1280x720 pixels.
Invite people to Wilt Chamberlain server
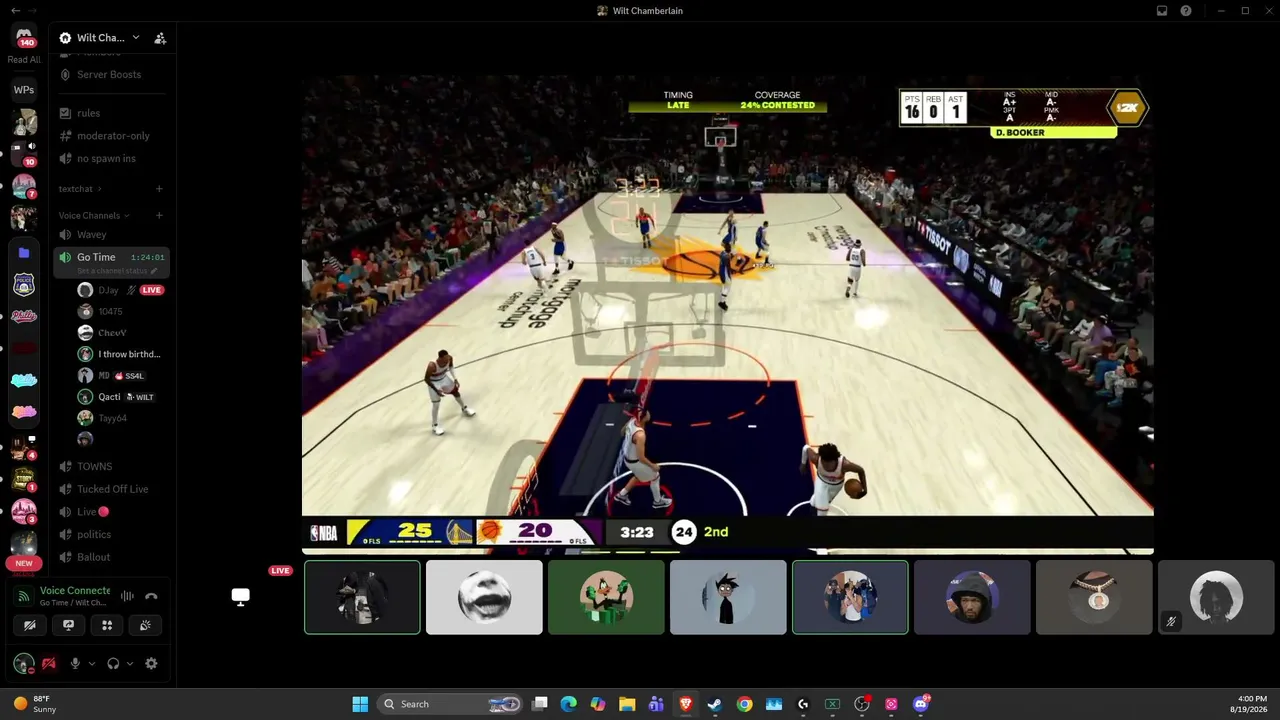(x=160, y=38)
